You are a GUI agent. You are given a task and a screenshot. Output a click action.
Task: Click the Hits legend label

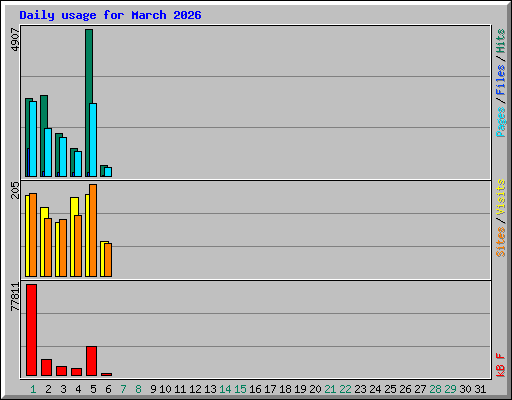pyautogui.click(x=501, y=41)
